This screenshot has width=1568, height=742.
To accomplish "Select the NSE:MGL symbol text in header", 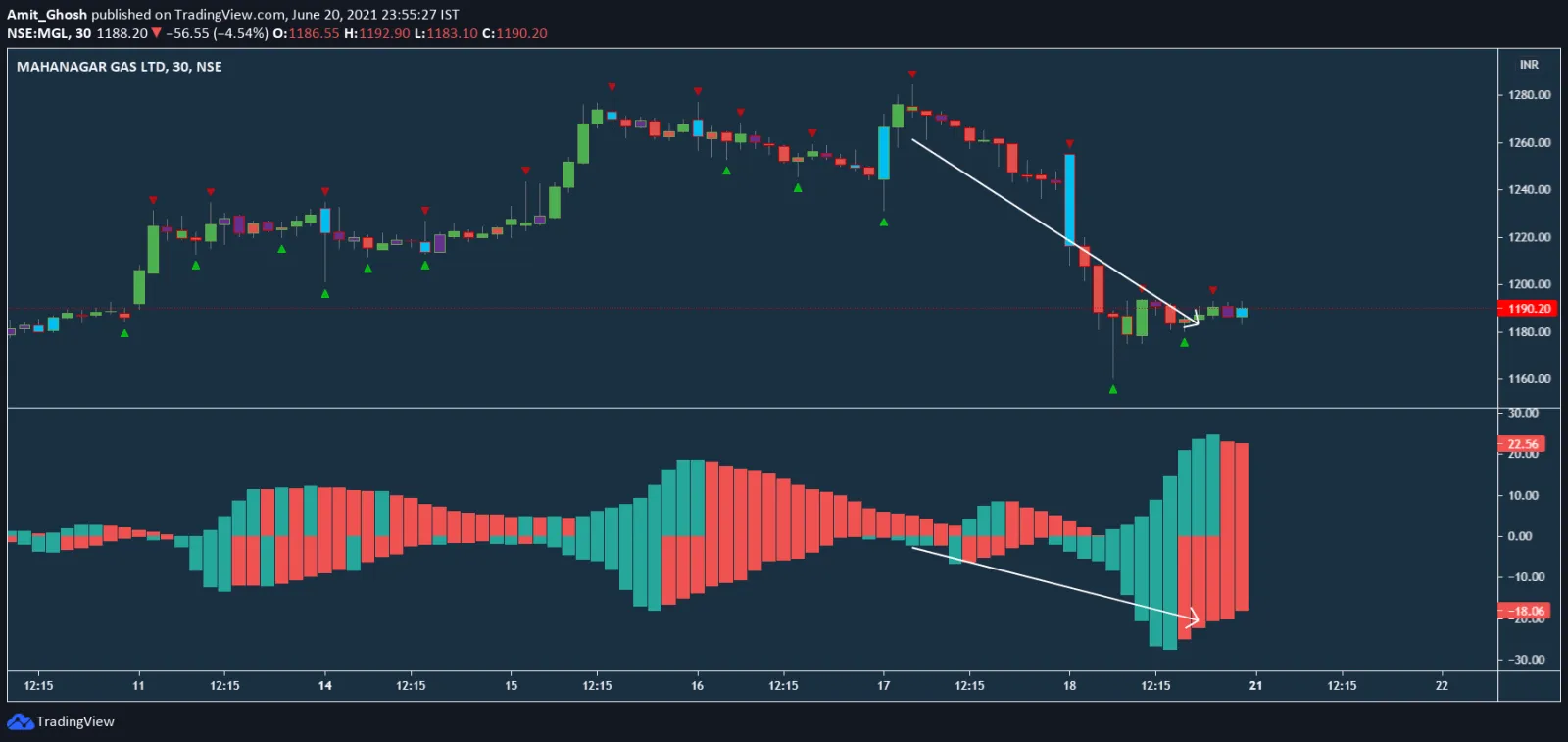I will point(37,33).
